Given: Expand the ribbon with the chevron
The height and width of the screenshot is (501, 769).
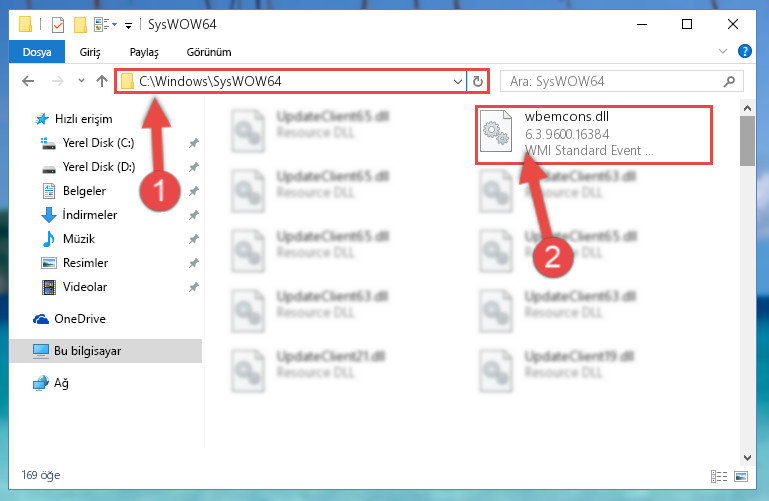Looking at the screenshot, I should pos(722,51).
